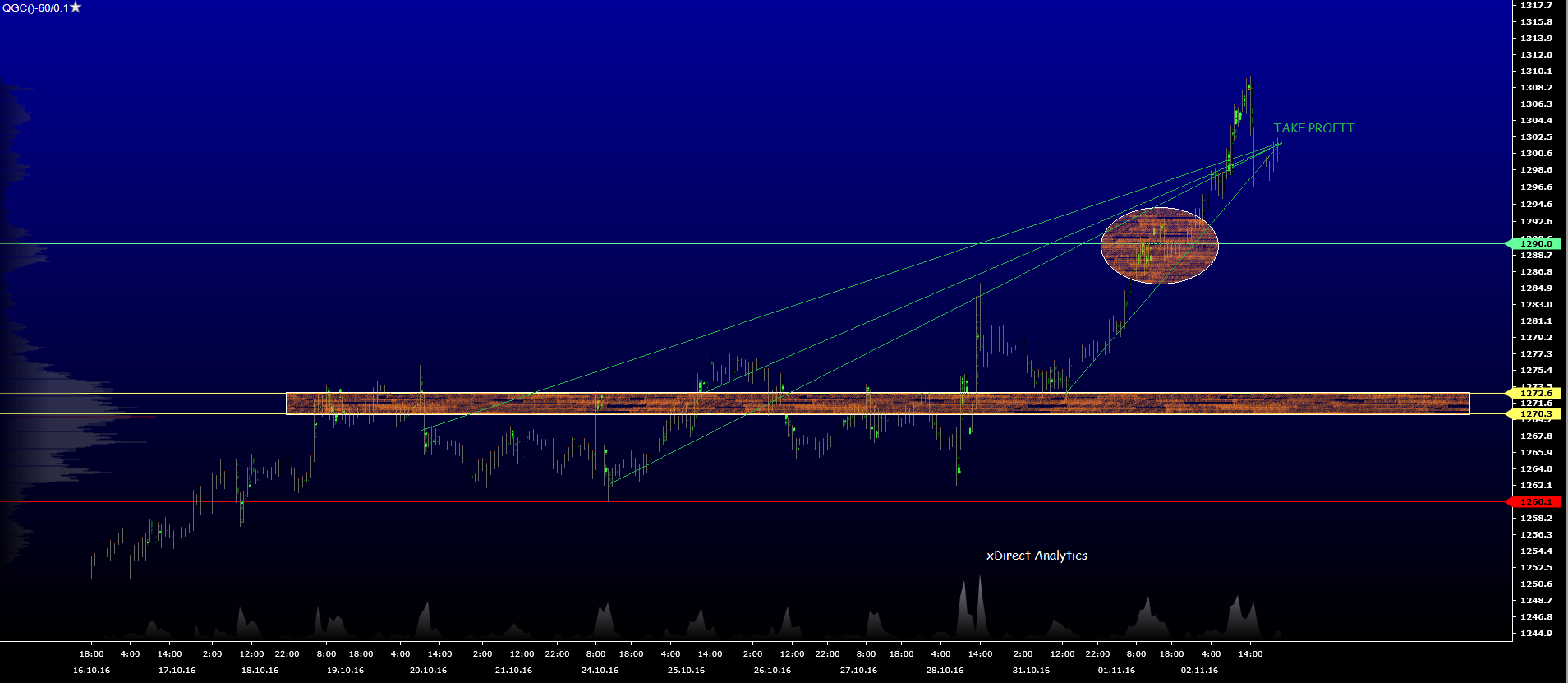
Task: Click the 28.10.16 date on time axis
Action: [945, 670]
